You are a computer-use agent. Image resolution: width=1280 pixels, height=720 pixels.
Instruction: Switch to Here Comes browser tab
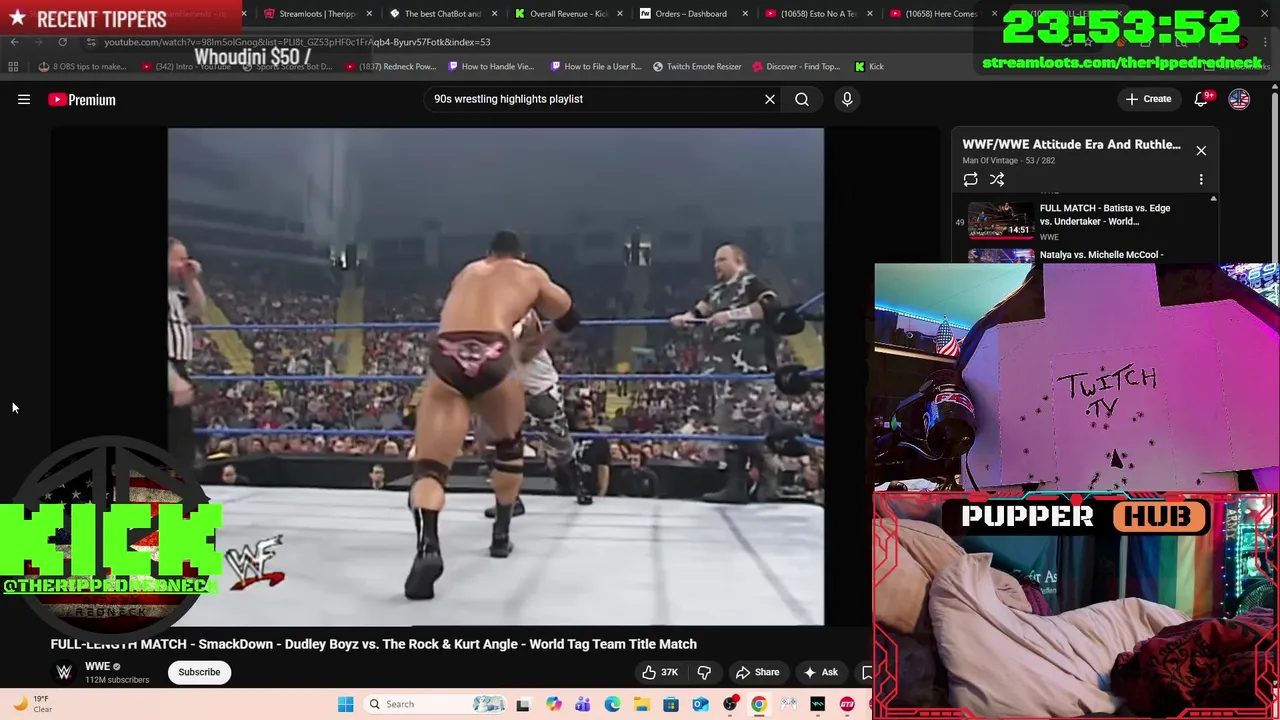(x=942, y=14)
